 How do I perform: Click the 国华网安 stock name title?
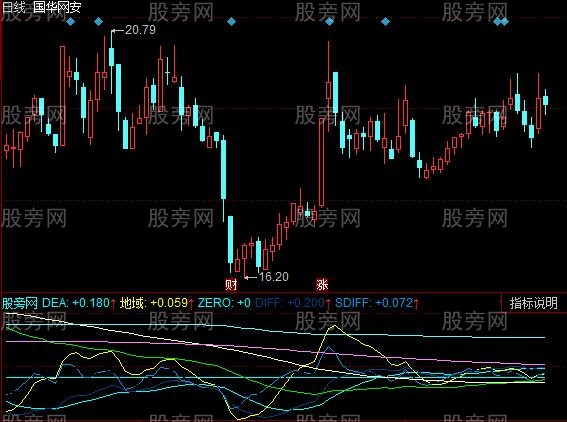57,7
